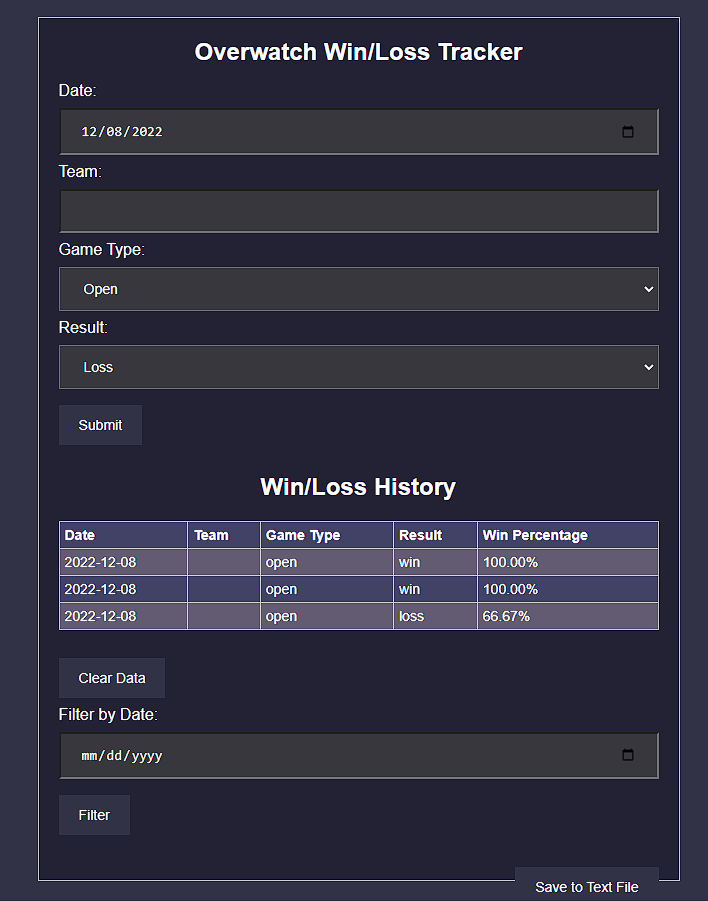Open the calendar picker on Filter by Date
This screenshot has height=901, width=708.
click(628, 755)
